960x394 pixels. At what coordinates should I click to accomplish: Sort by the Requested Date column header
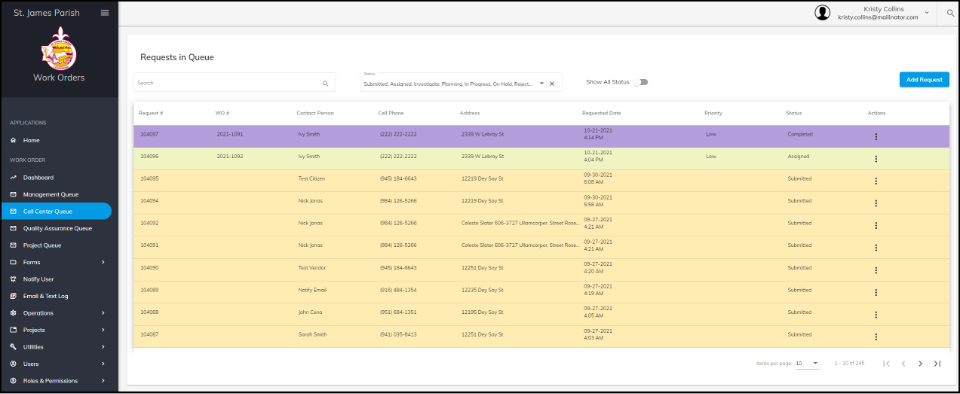(602, 113)
